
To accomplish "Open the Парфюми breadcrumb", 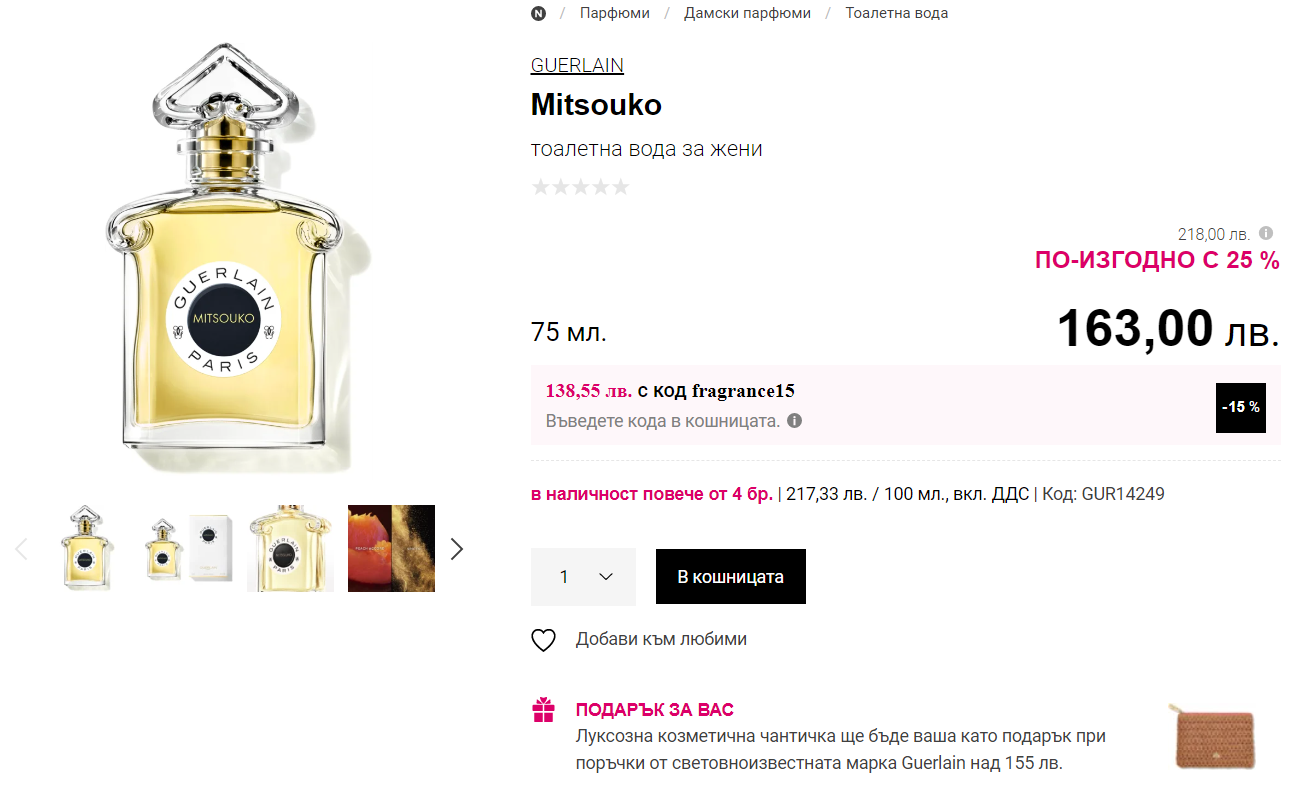I will [x=615, y=13].
